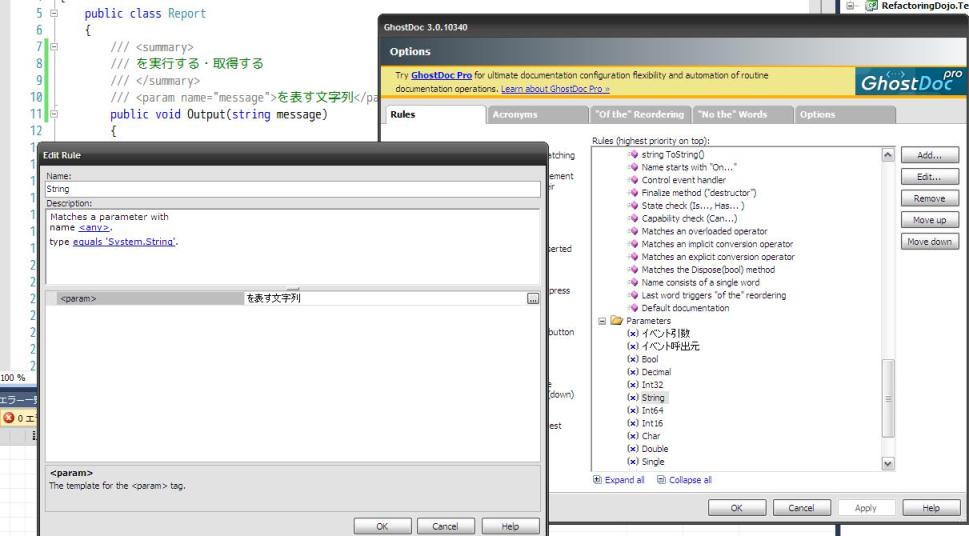This screenshot has height=536, width=969.
Task: Confirm Edit Rule dialog with OK
Action: tap(383, 527)
